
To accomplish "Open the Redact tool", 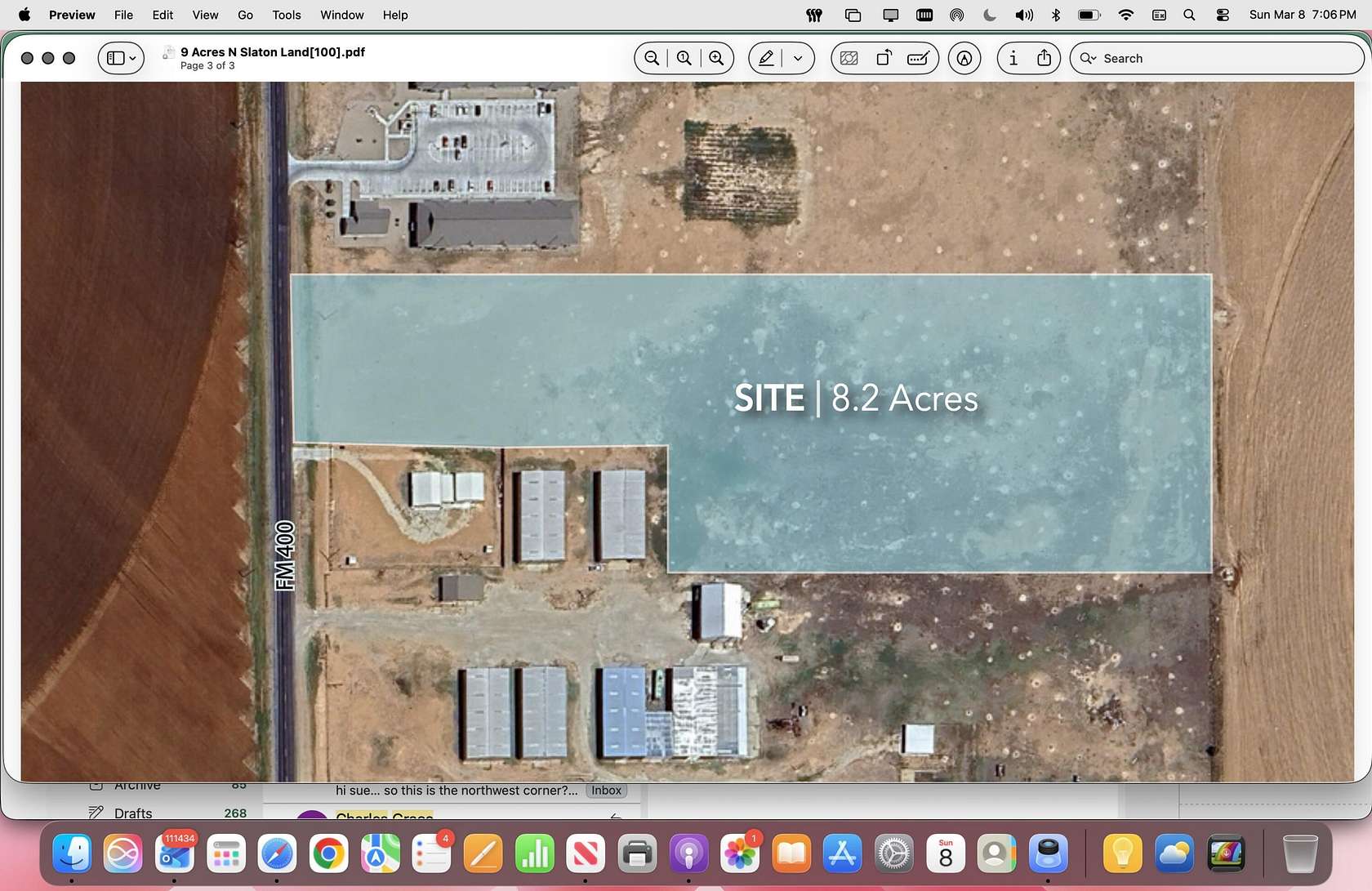I will [x=918, y=58].
